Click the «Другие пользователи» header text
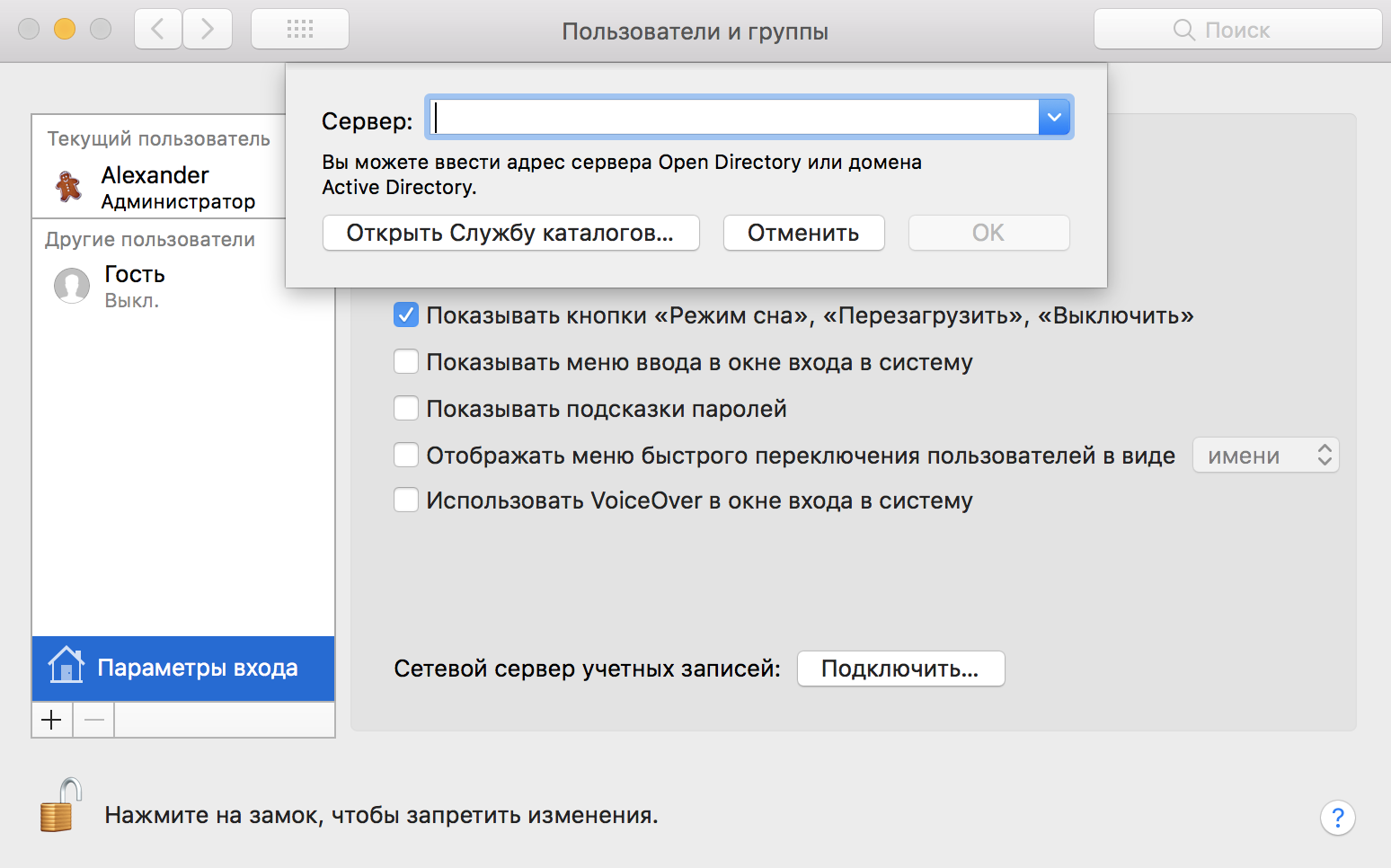This screenshot has width=1391, height=868. [x=150, y=240]
